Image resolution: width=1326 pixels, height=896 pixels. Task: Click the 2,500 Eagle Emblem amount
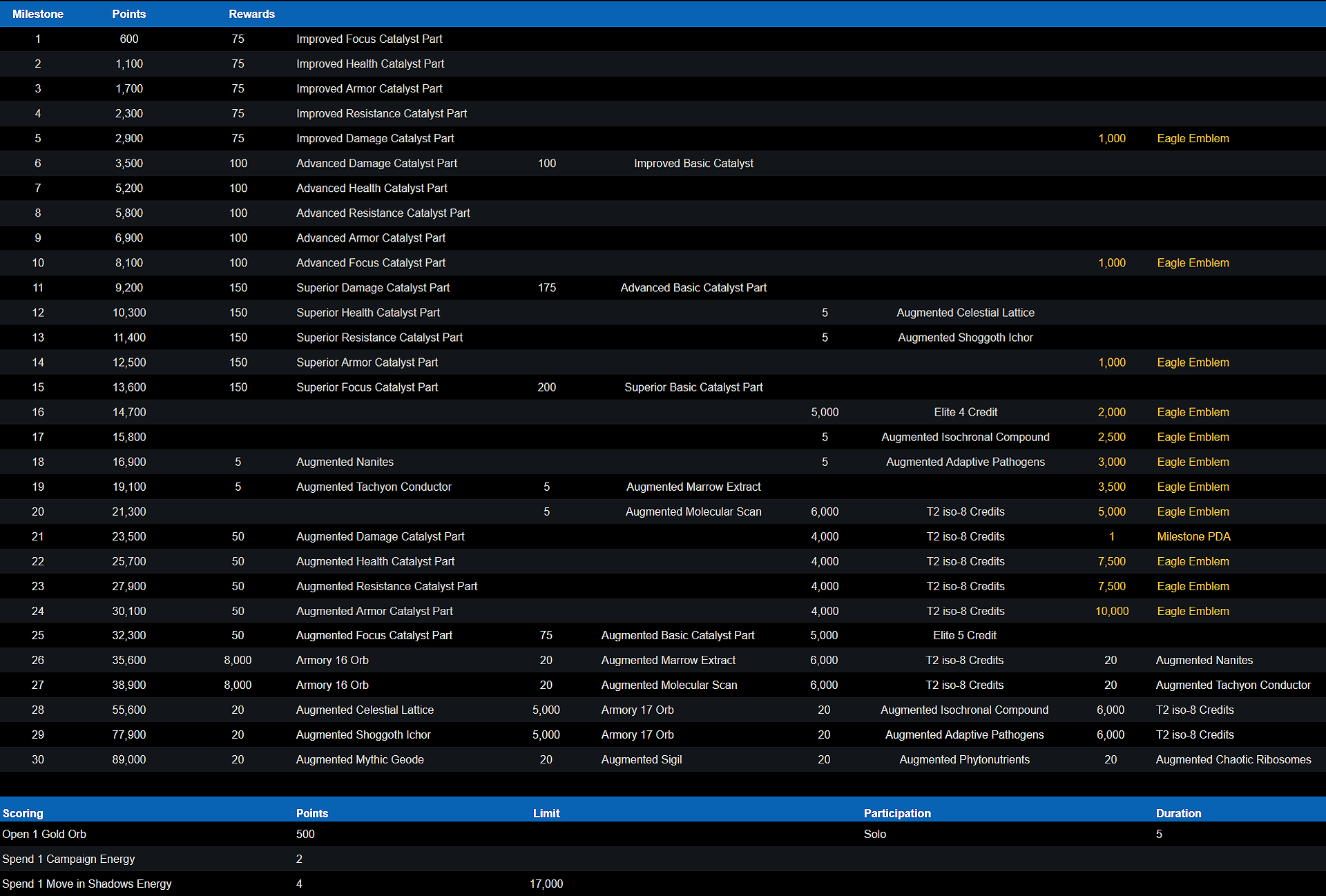[x=1112, y=437]
